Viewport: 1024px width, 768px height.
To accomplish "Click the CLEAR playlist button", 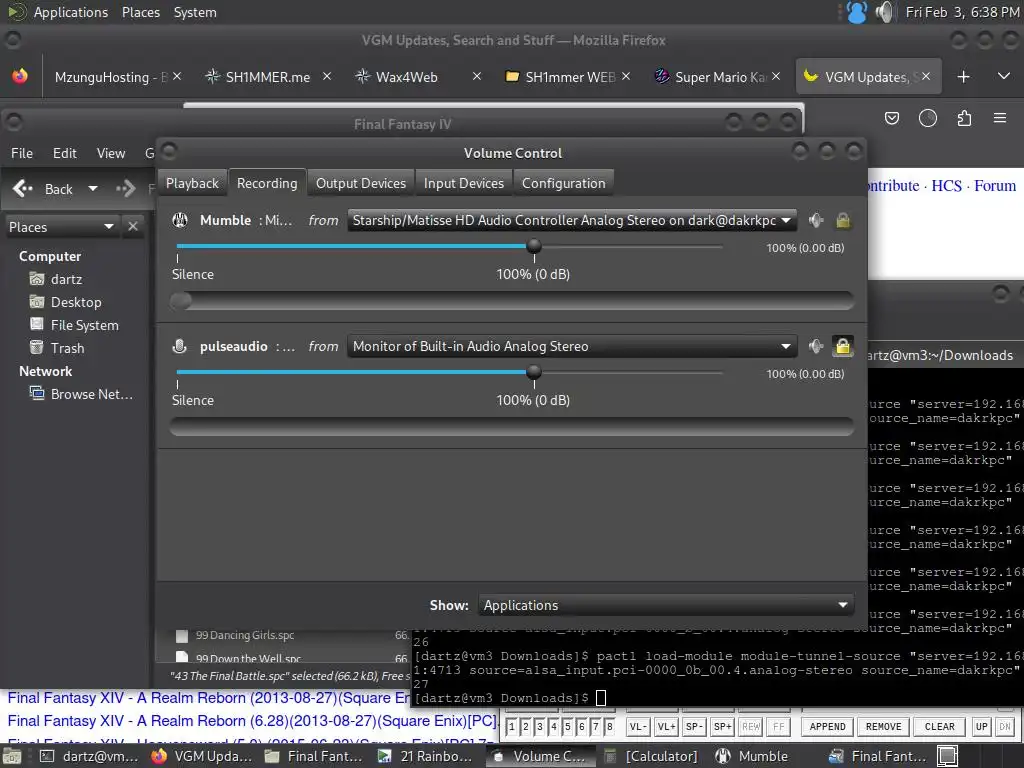I will tap(940, 726).
